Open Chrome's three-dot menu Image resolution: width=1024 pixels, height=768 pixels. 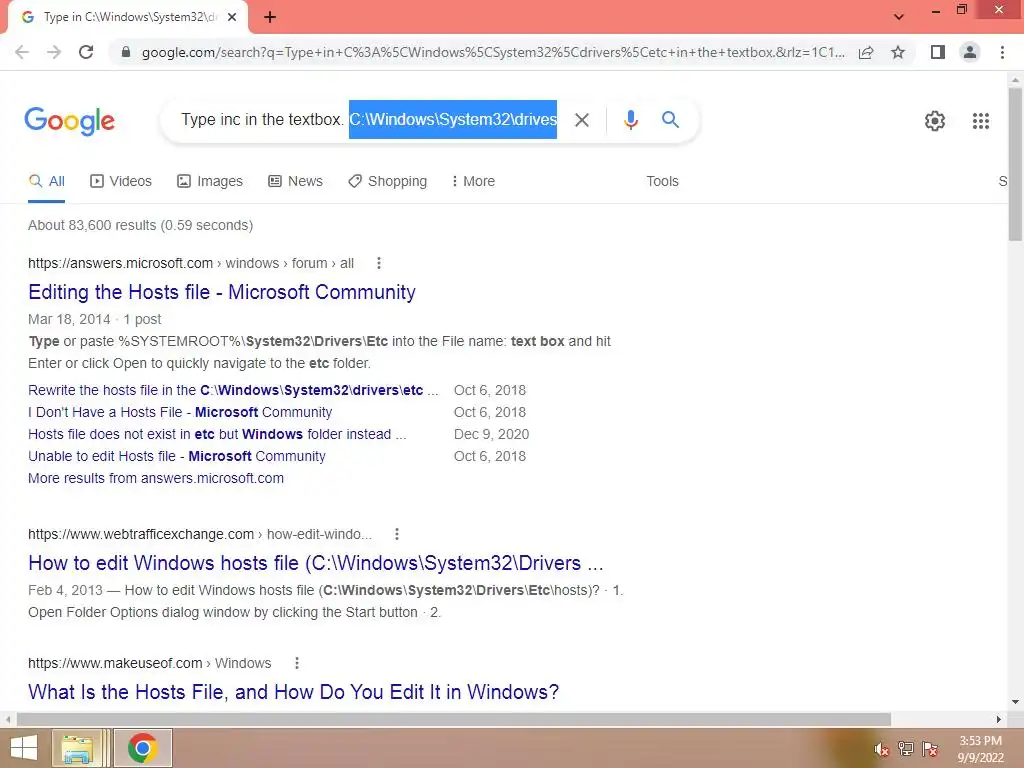pos(1002,52)
